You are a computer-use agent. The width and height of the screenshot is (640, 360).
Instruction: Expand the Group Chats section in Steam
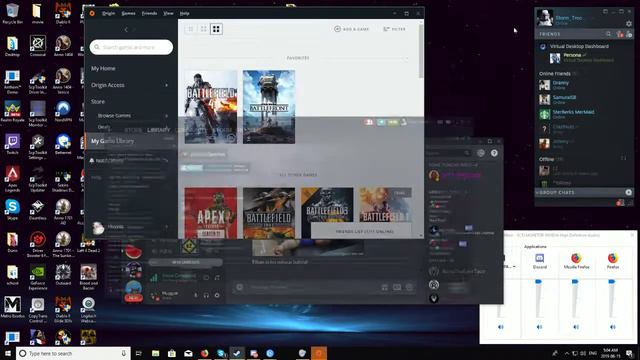pyautogui.click(x=557, y=192)
